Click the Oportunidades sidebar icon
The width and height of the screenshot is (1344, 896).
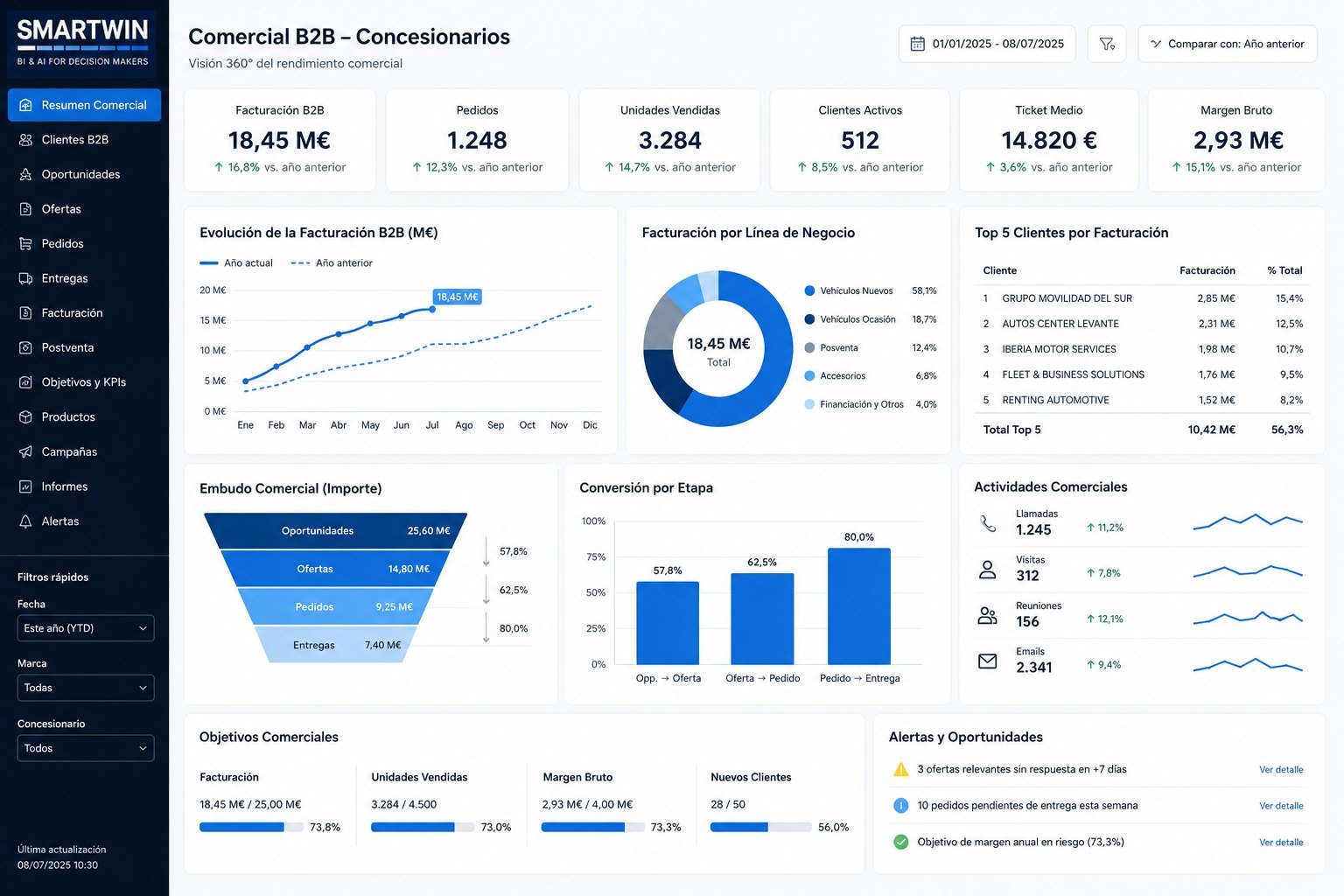pos(25,174)
